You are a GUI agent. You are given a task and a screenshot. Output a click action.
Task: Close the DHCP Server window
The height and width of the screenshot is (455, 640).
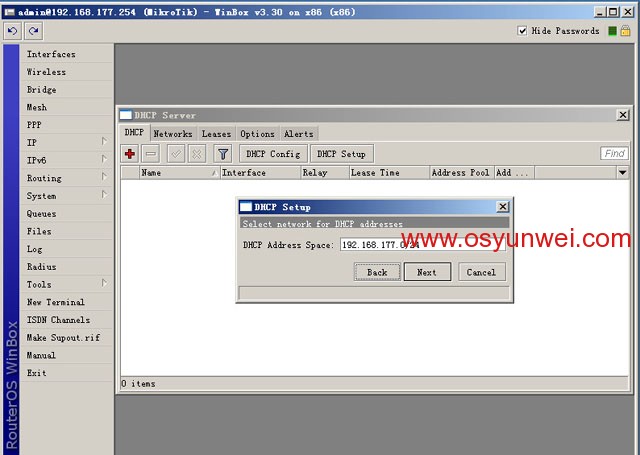[622, 115]
